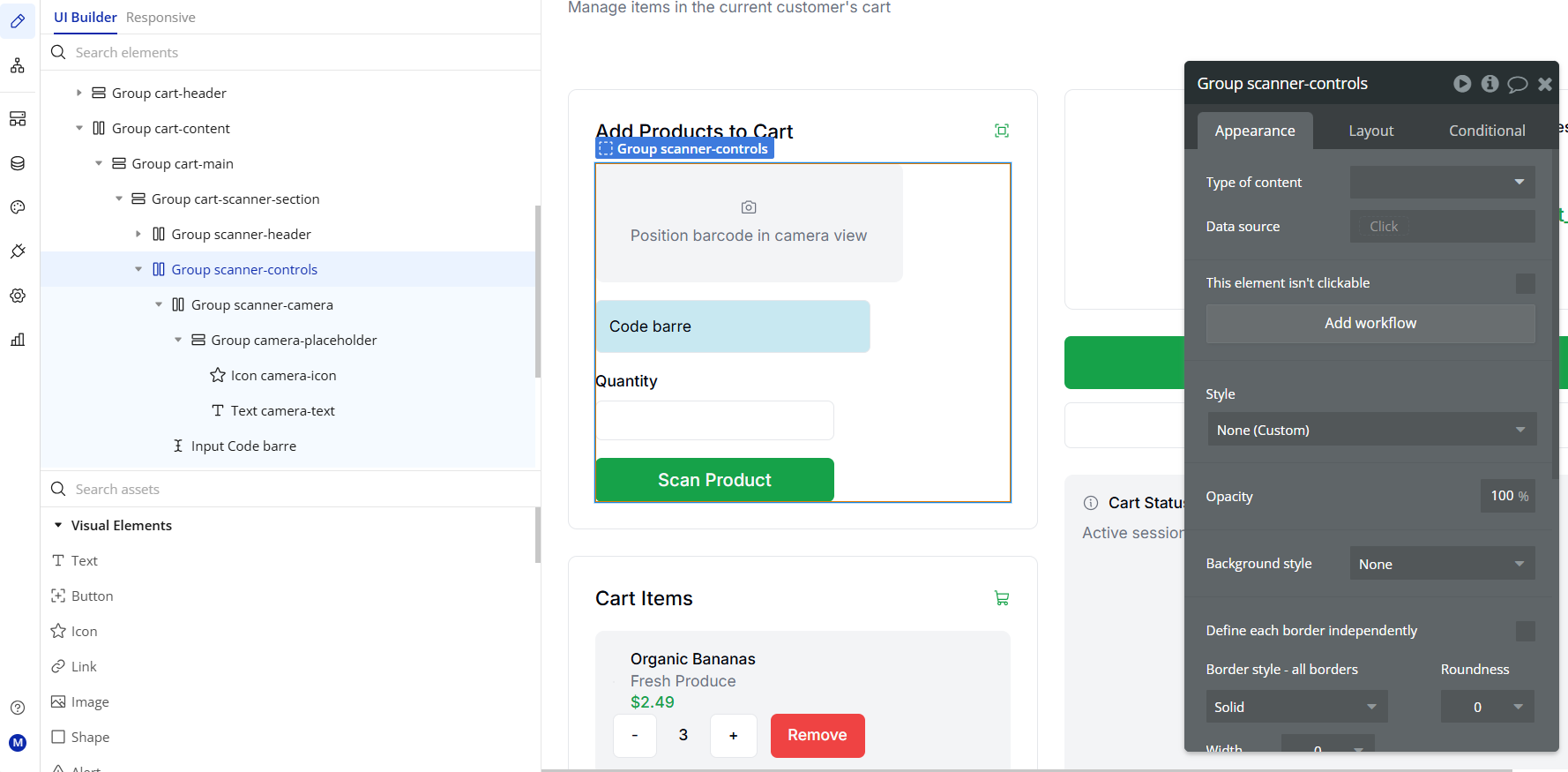Open the Data database icon

click(18, 163)
